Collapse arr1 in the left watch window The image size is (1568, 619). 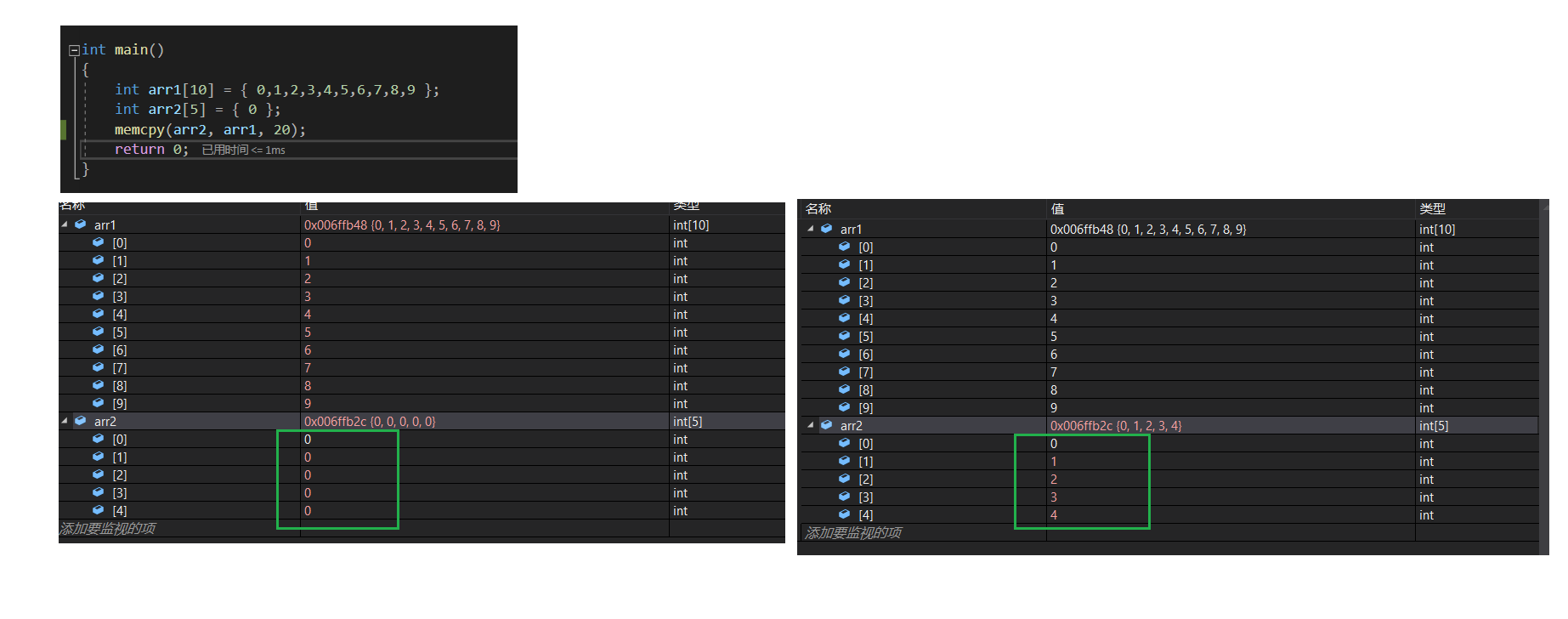[65, 224]
